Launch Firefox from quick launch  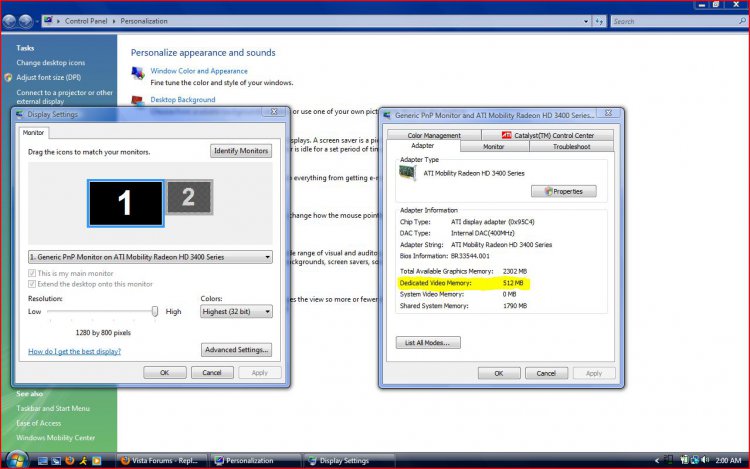click(69, 461)
